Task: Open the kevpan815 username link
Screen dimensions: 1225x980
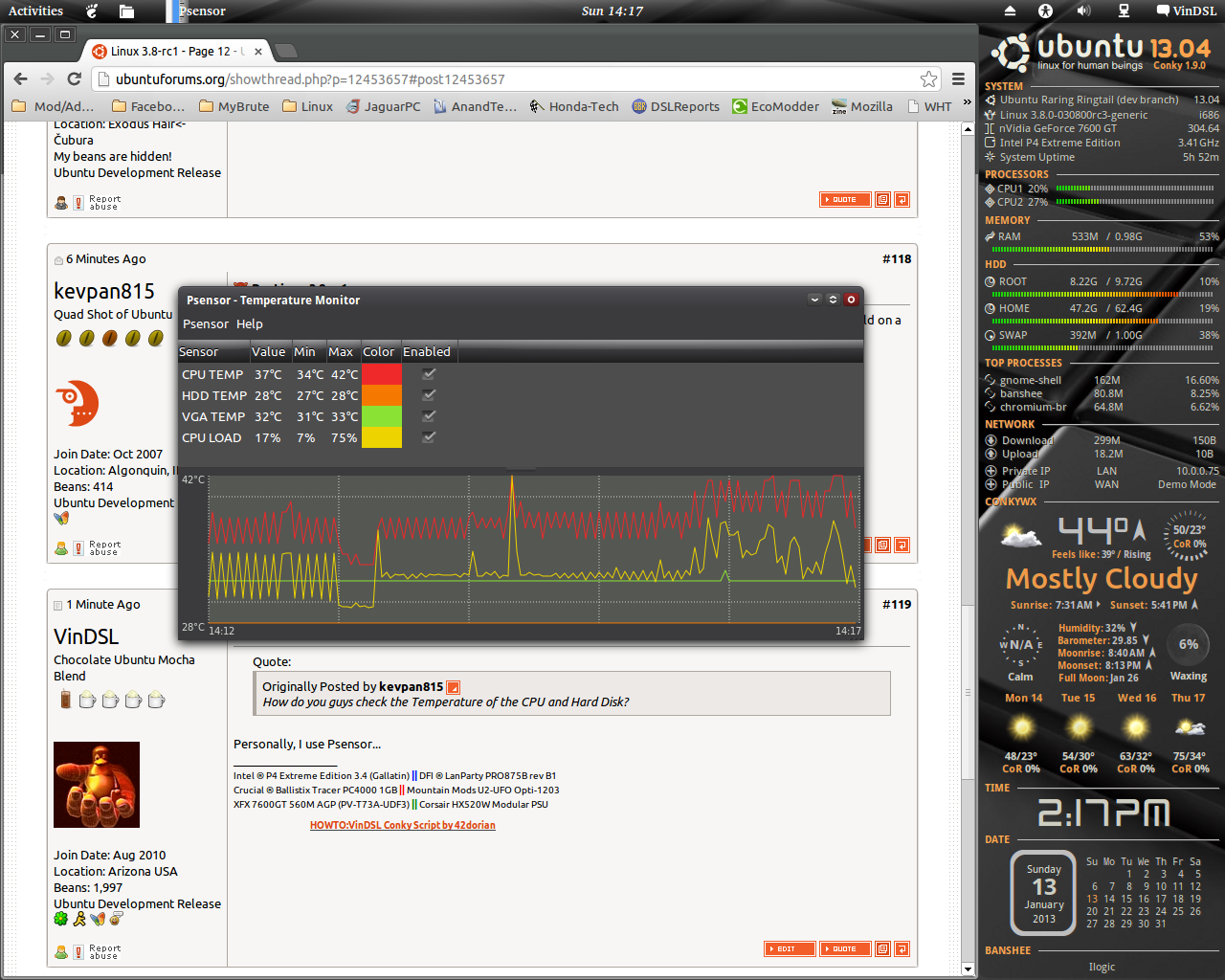Action: point(103,291)
